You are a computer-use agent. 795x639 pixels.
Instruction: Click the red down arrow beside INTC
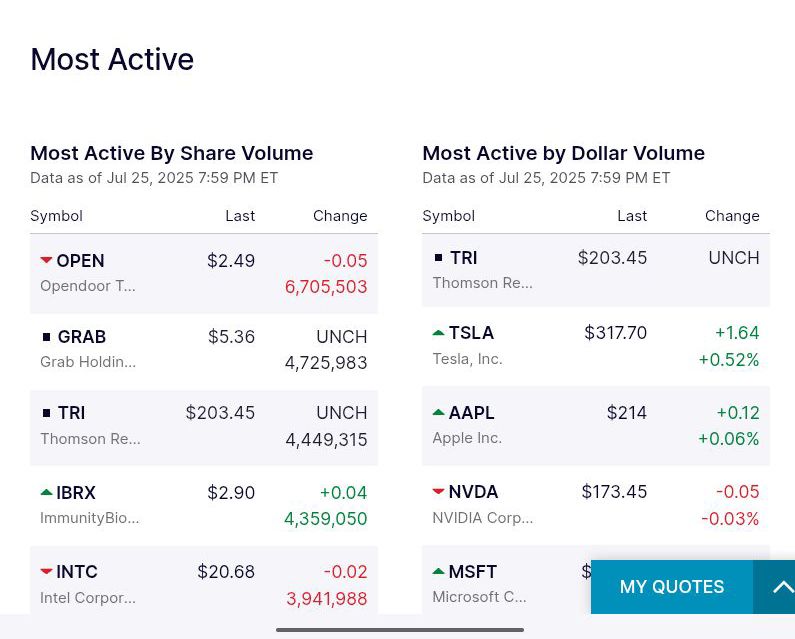tap(46, 571)
